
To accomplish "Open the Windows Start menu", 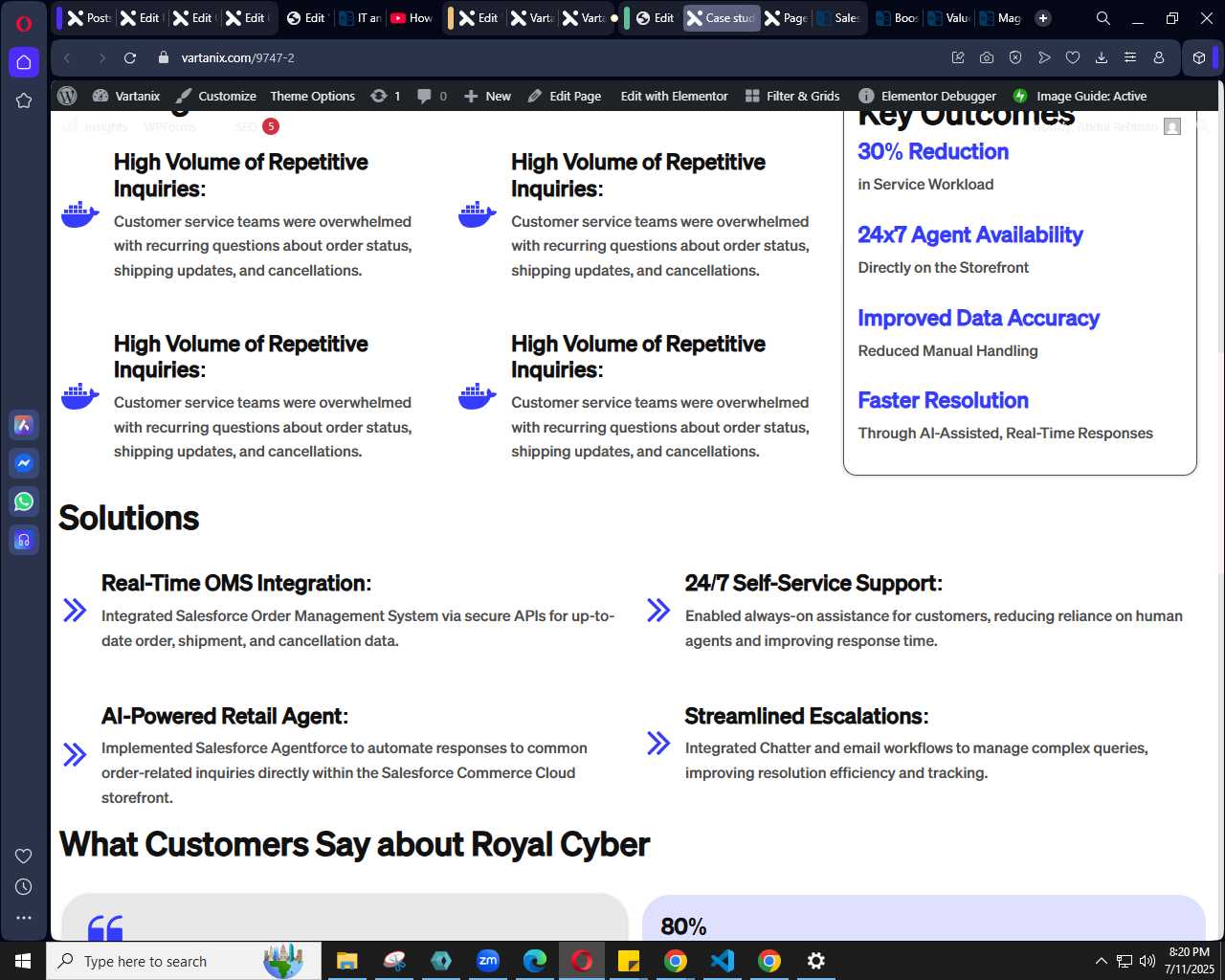I will (23, 961).
